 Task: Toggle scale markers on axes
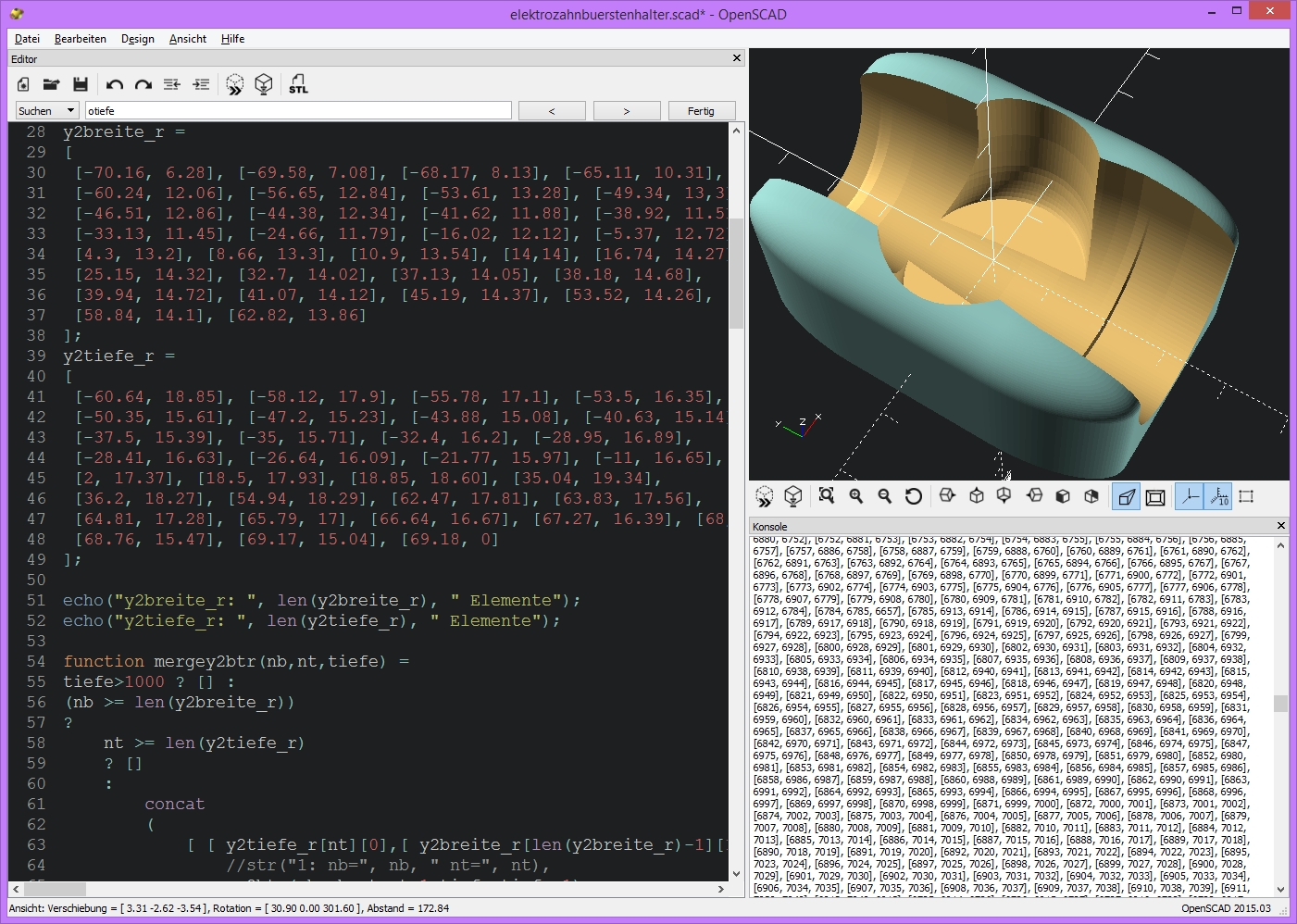point(1218,497)
